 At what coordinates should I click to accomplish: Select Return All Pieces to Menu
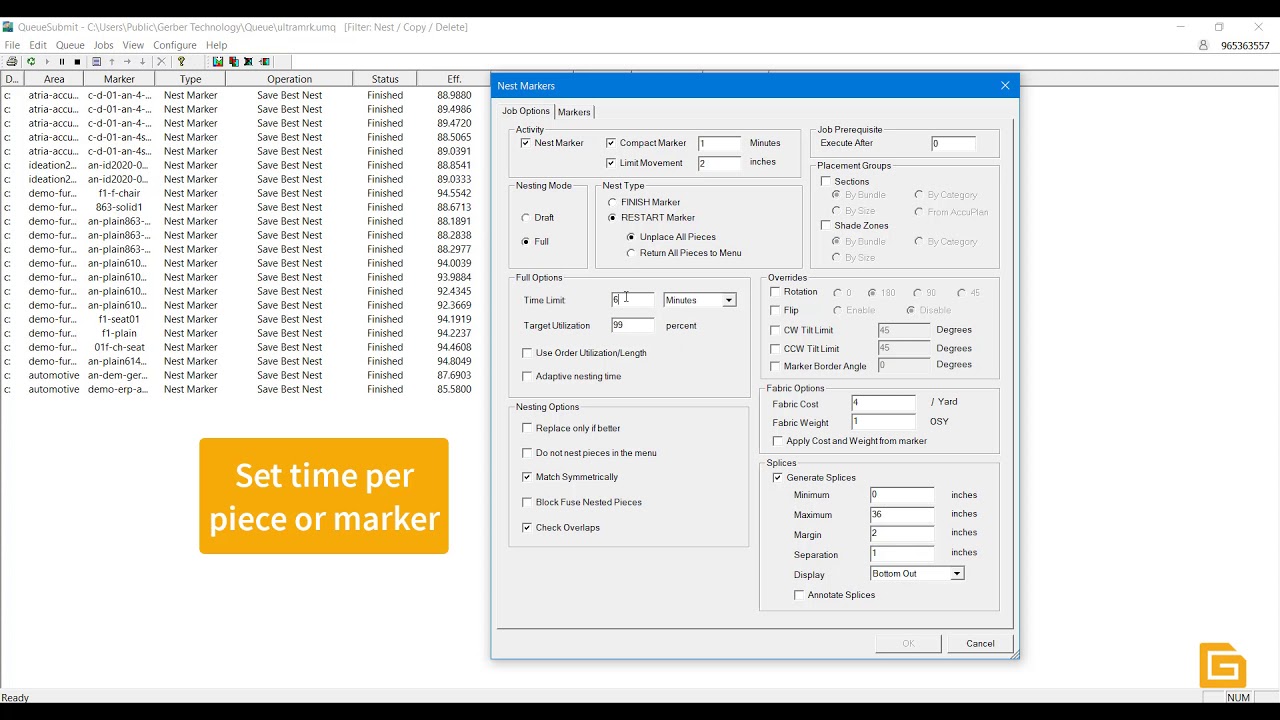pyautogui.click(x=630, y=253)
